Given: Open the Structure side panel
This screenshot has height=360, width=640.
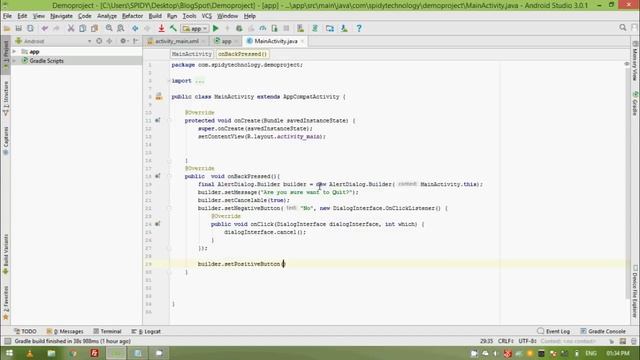Looking at the screenshot, I should tap(6, 98).
